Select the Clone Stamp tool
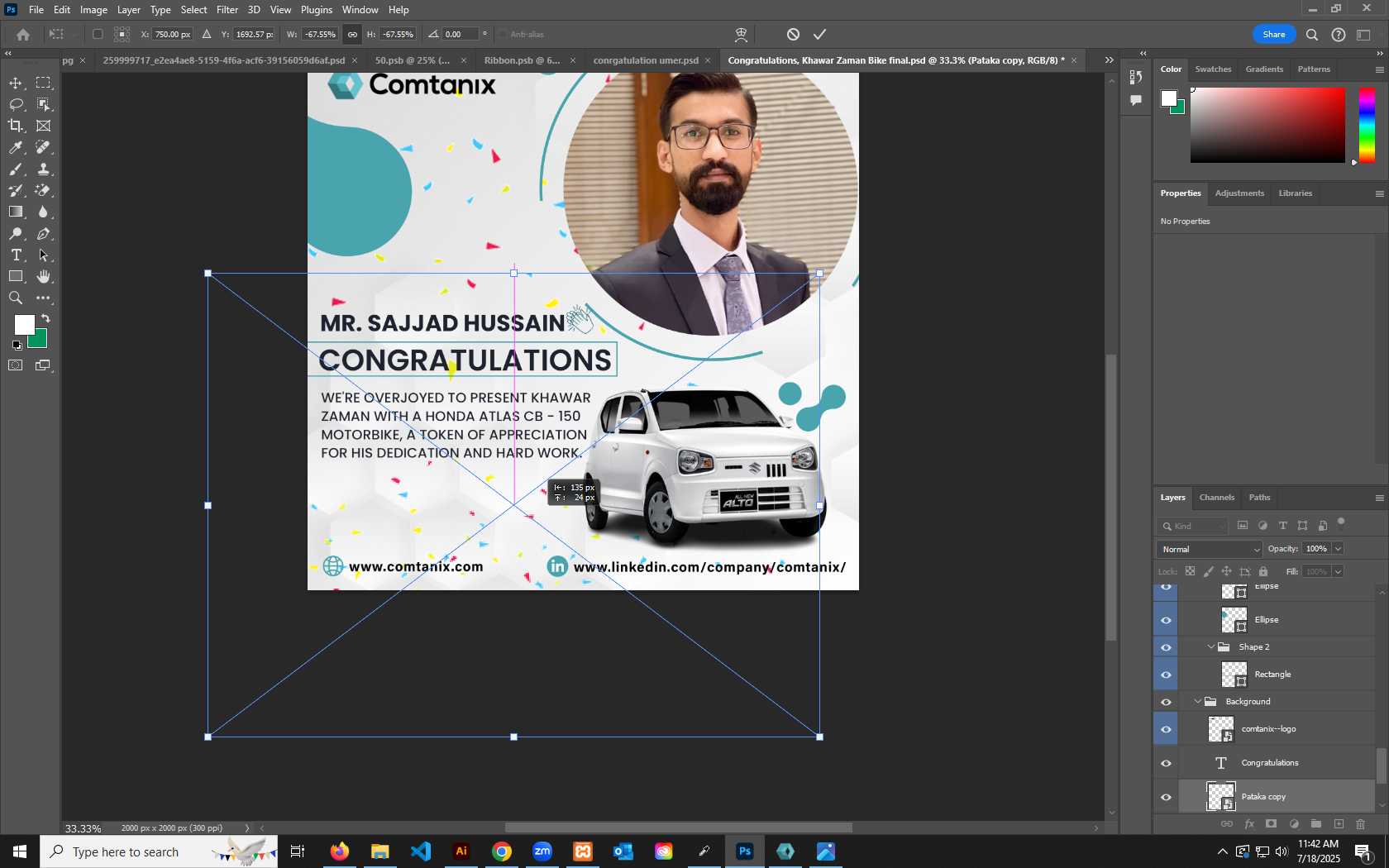 point(43,169)
